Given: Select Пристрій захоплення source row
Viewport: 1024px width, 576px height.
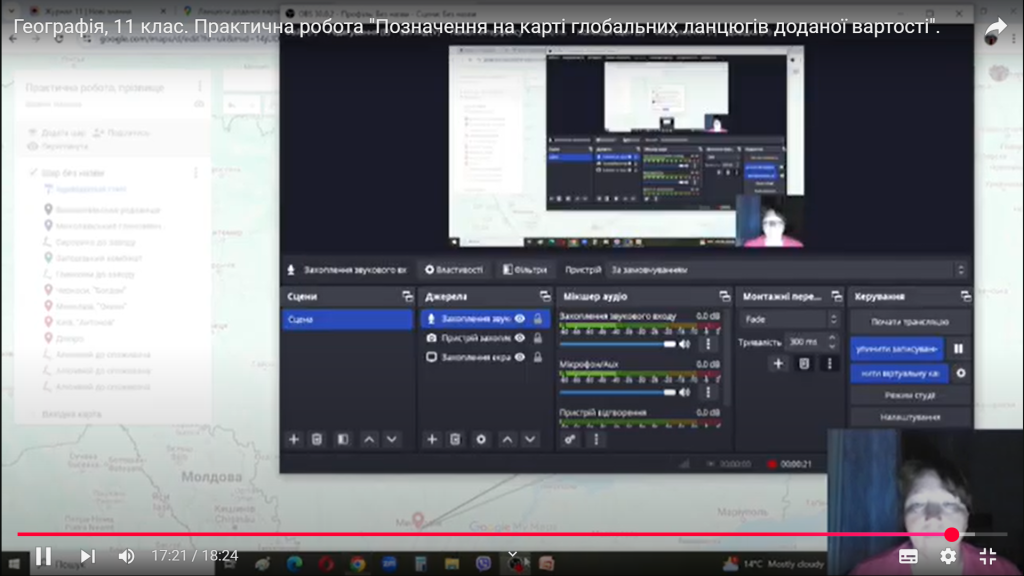Looking at the screenshot, I should 485,338.
